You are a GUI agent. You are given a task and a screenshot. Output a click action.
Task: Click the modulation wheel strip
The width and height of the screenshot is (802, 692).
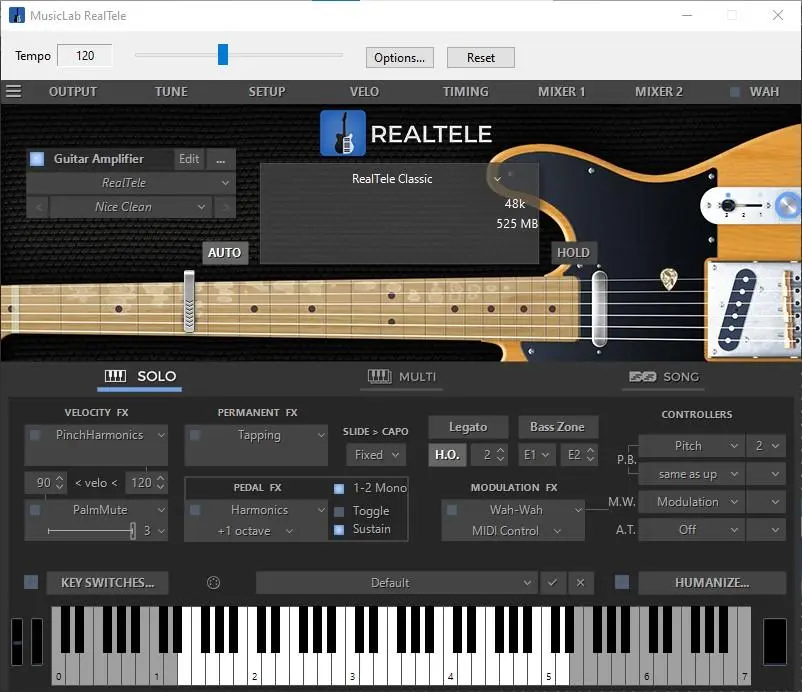37,641
